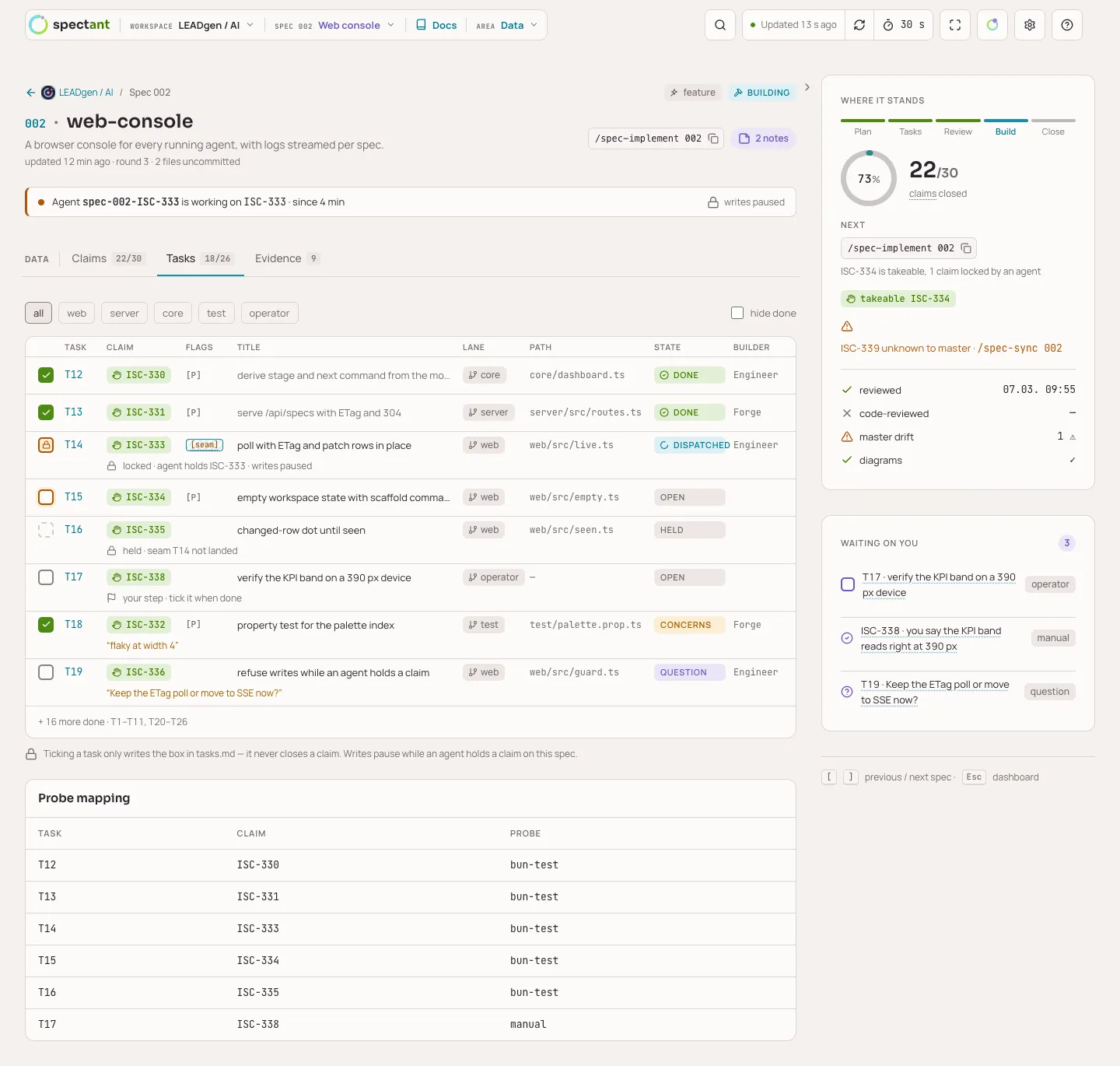Open the AREA Data dropdown
1120x1066 pixels.
506,25
